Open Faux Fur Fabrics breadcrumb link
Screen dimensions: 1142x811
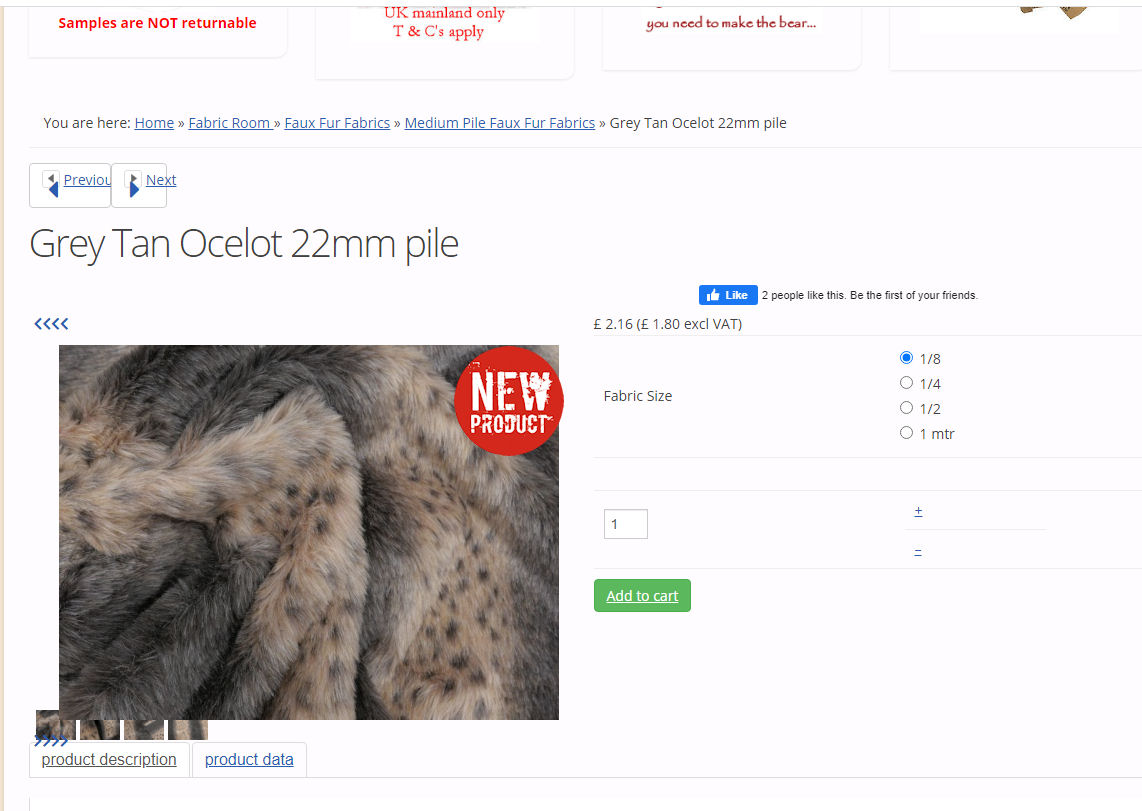pyautogui.click(x=337, y=123)
